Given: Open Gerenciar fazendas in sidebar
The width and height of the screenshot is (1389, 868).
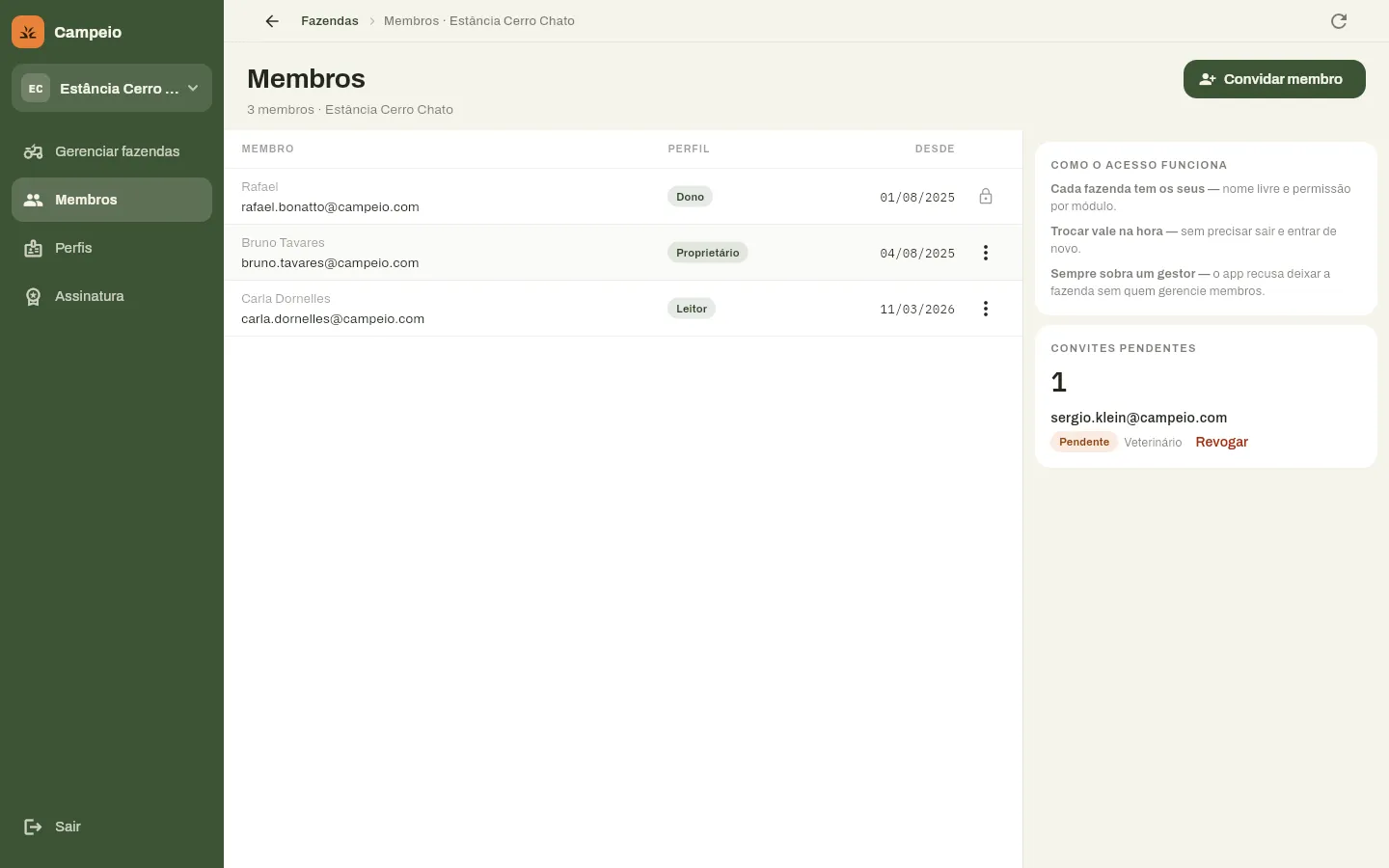Looking at the screenshot, I should (112, 151).
